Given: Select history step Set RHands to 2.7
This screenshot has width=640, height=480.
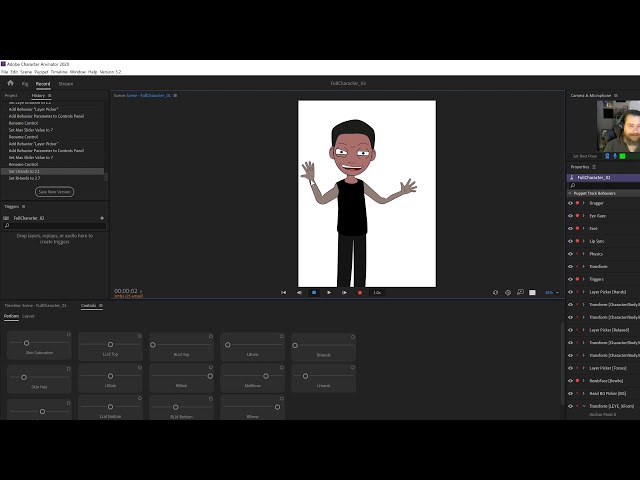Looking at the screenshot, I should pos(52,178).
